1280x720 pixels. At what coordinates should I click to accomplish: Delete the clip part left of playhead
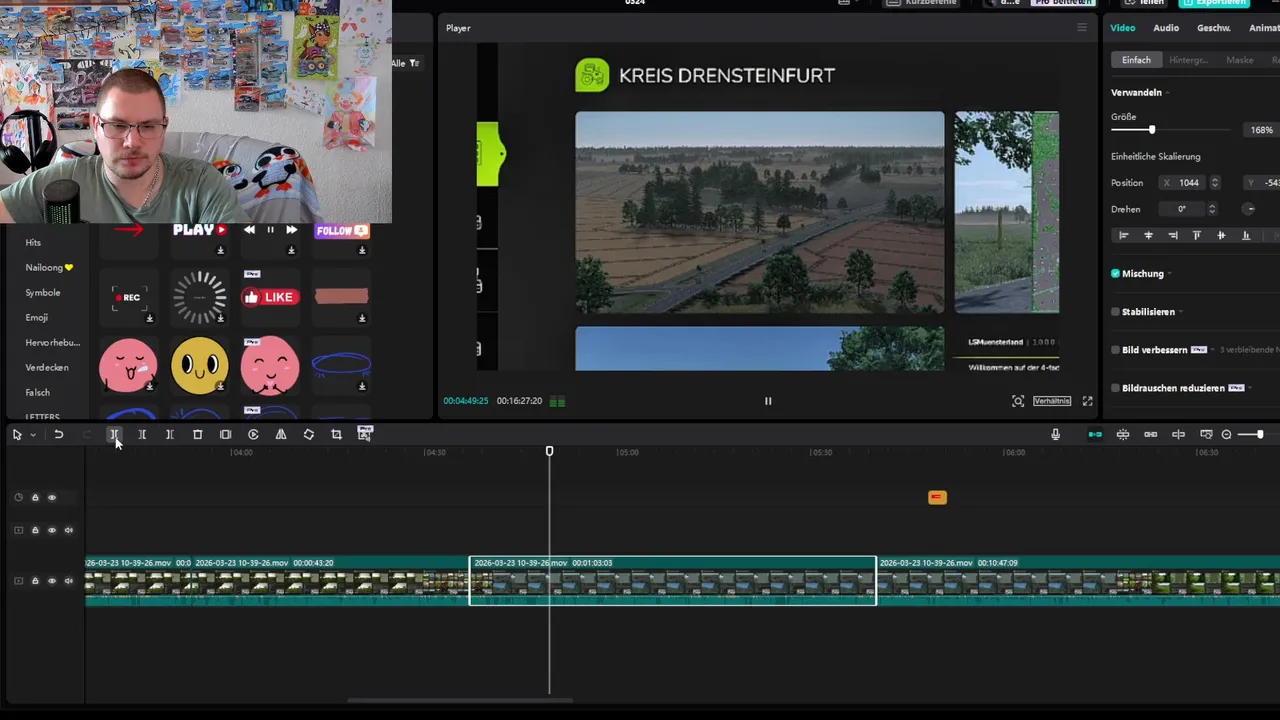coord(142,434)
